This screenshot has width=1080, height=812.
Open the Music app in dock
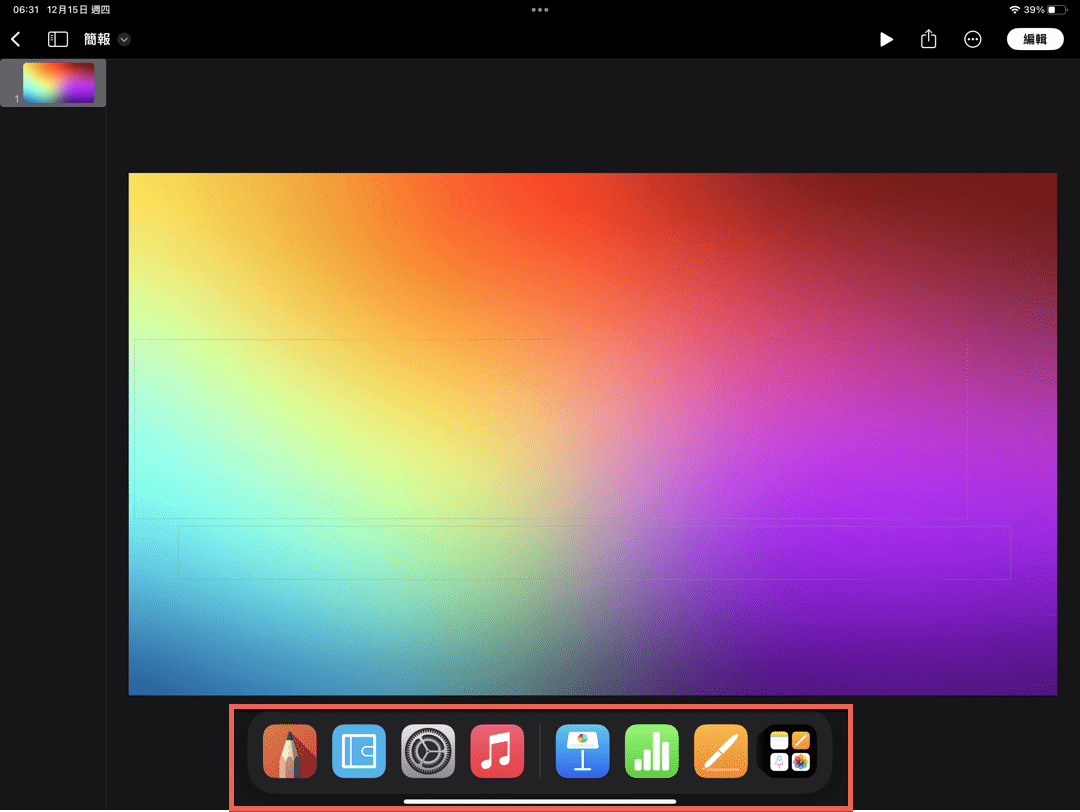point(497,751)
